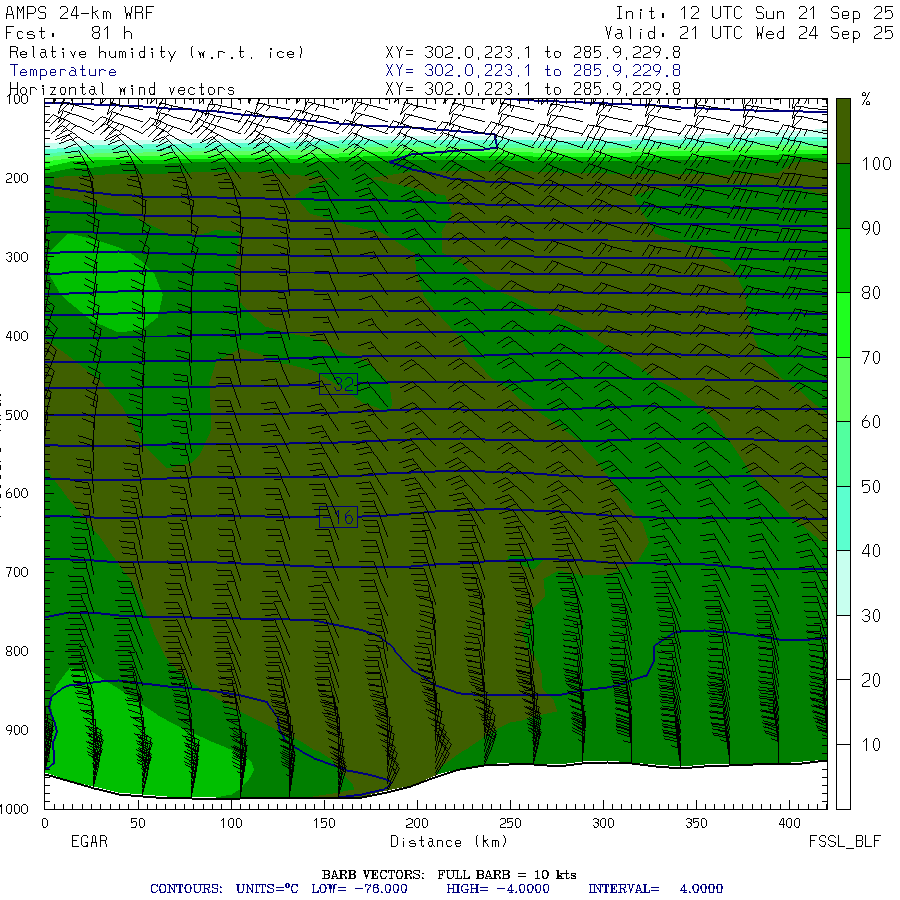Select the 60–70% light green colorbar segment
The image size is (900, 900).
click(x=843, y=389)
